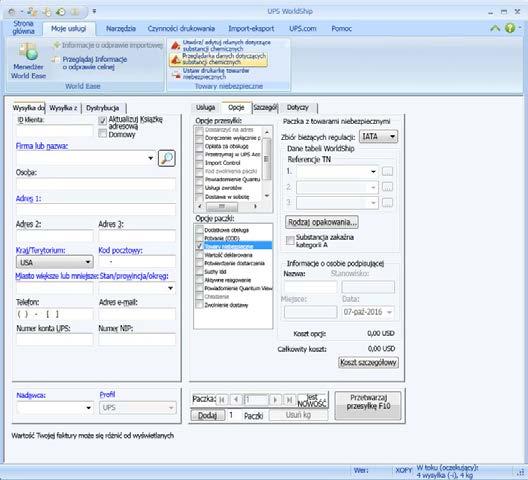
Task: Open the Dotyczy tab
Action: tap(298, 107)
